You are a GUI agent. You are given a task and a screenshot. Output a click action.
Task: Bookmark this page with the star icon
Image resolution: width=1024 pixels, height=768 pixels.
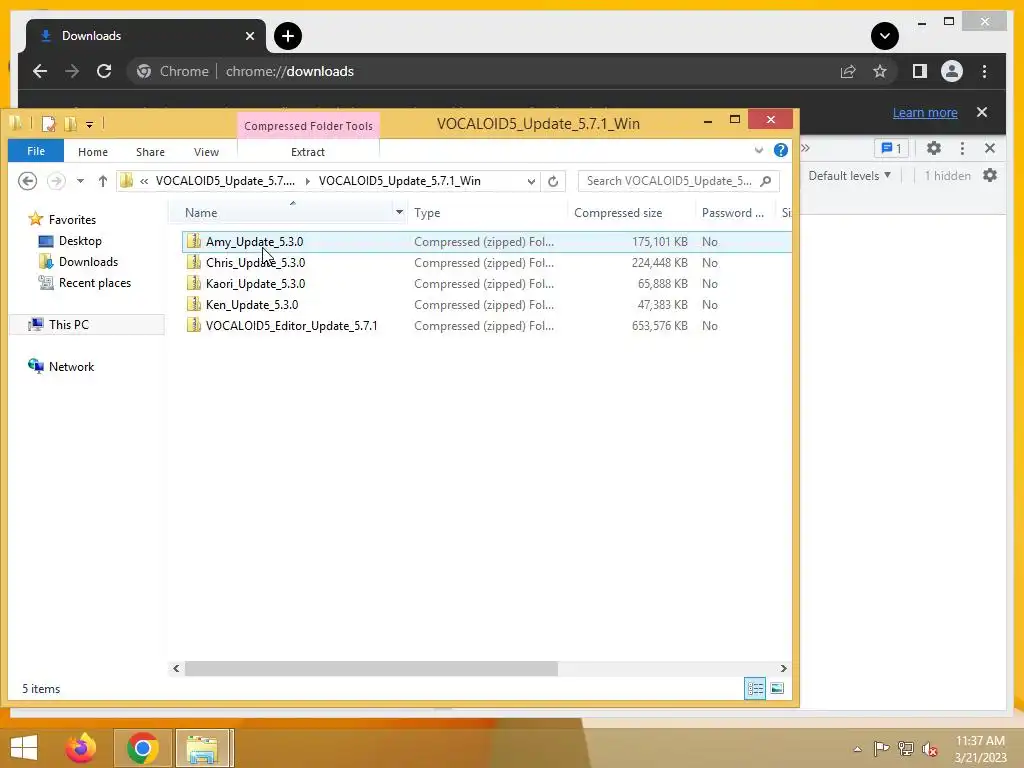click(880, 71)
